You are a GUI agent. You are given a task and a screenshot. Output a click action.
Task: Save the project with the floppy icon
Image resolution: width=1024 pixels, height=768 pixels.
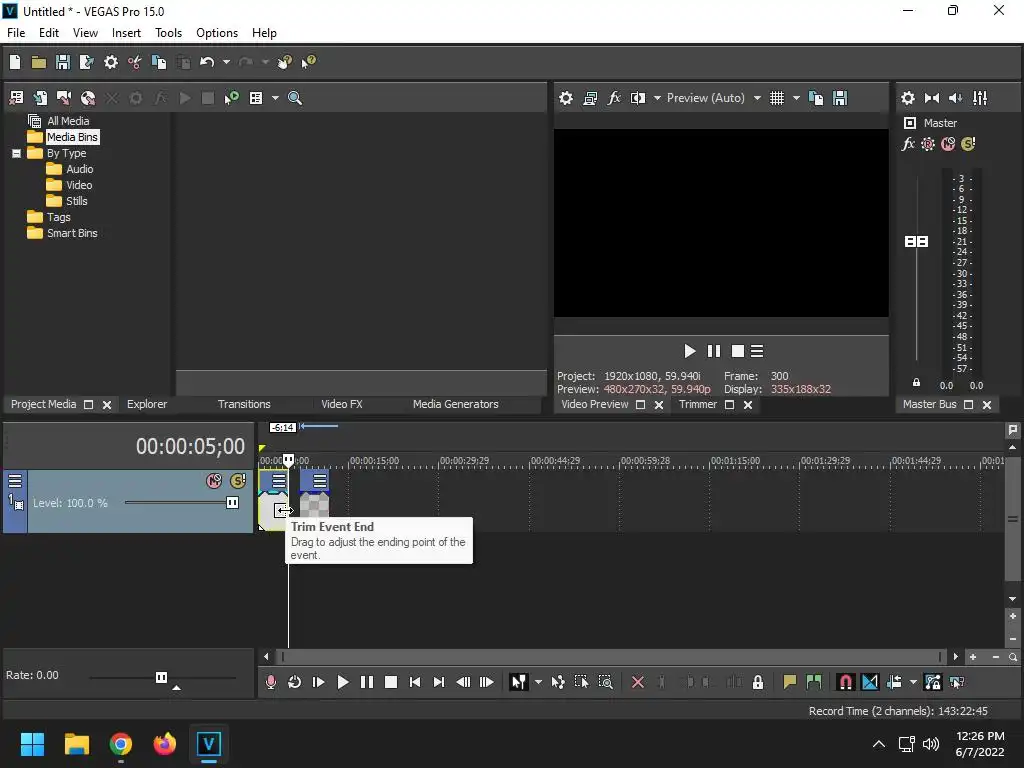(x=63, y=62)
